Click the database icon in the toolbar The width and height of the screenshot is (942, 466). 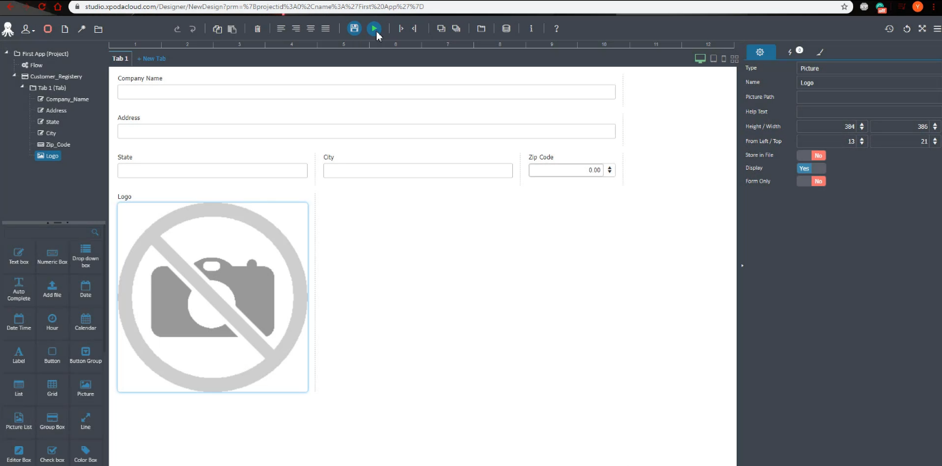tap(506, 29)
